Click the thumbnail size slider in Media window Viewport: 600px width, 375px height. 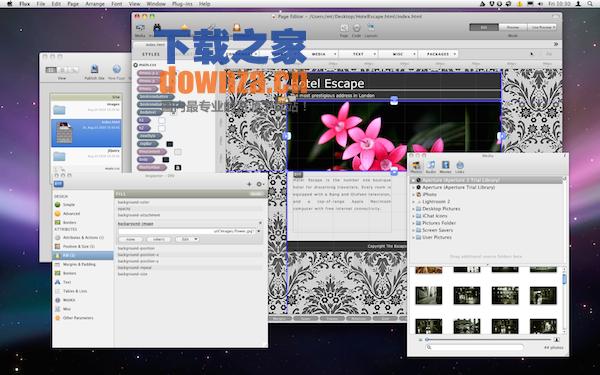pyautogui.click(x=489, y=339)
